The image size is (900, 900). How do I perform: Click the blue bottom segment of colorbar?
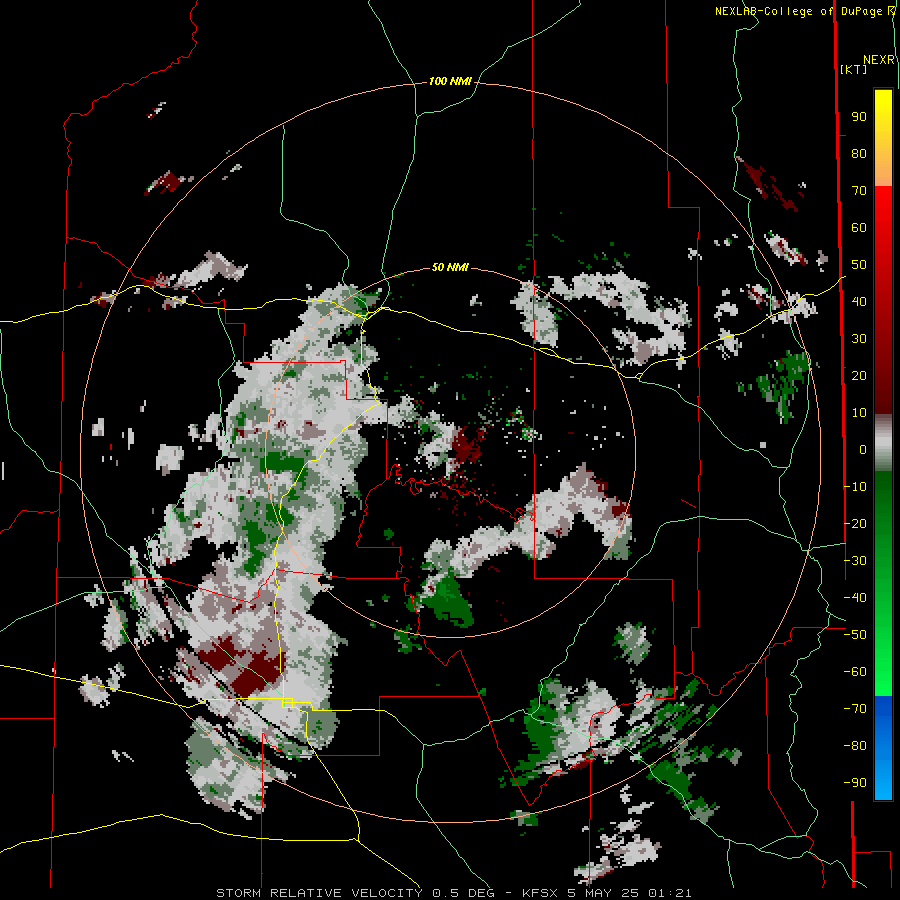pyautogui.click(x=883, y=747)
